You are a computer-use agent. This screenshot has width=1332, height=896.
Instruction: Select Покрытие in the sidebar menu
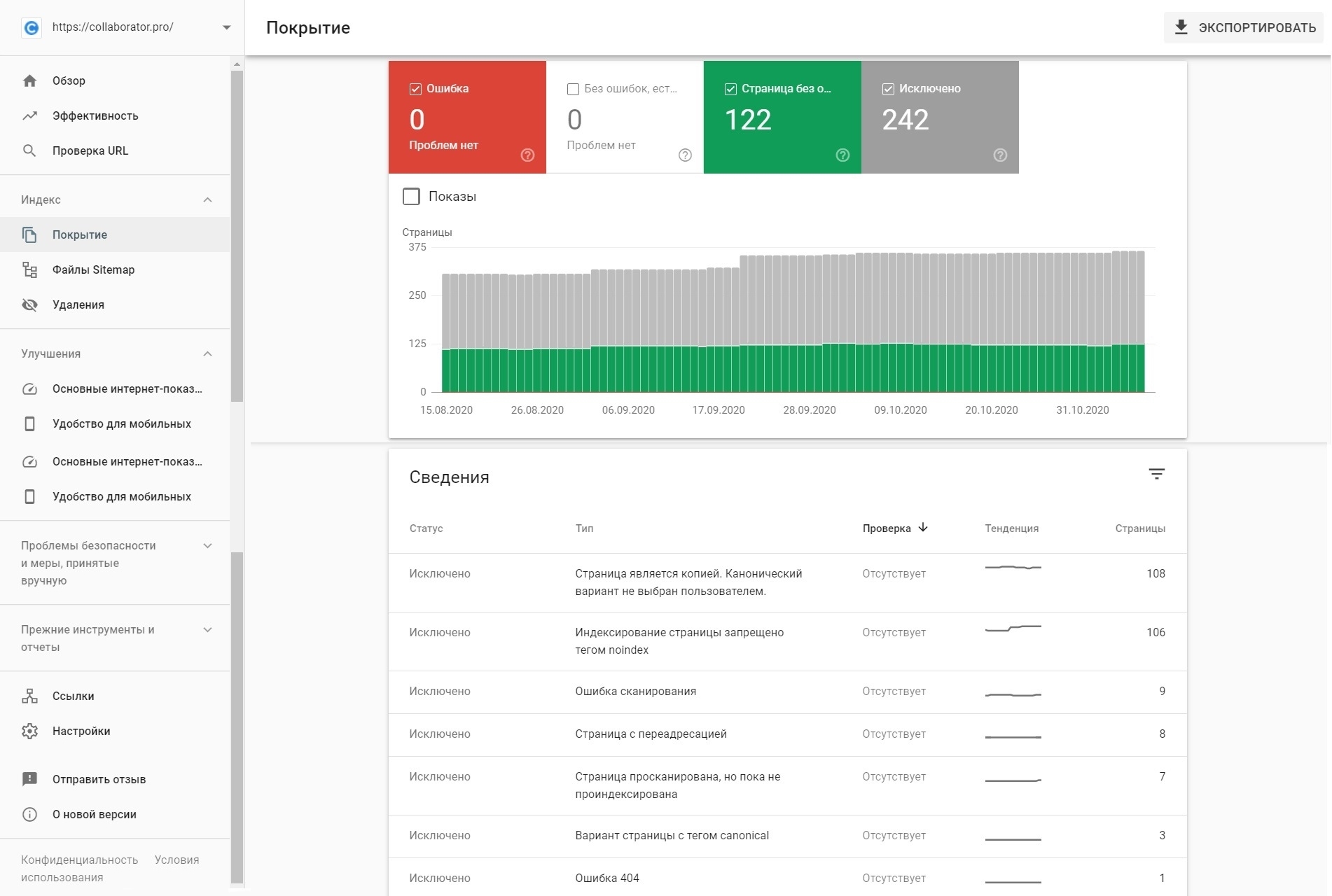pyautogui.click(x=81, y=234)
